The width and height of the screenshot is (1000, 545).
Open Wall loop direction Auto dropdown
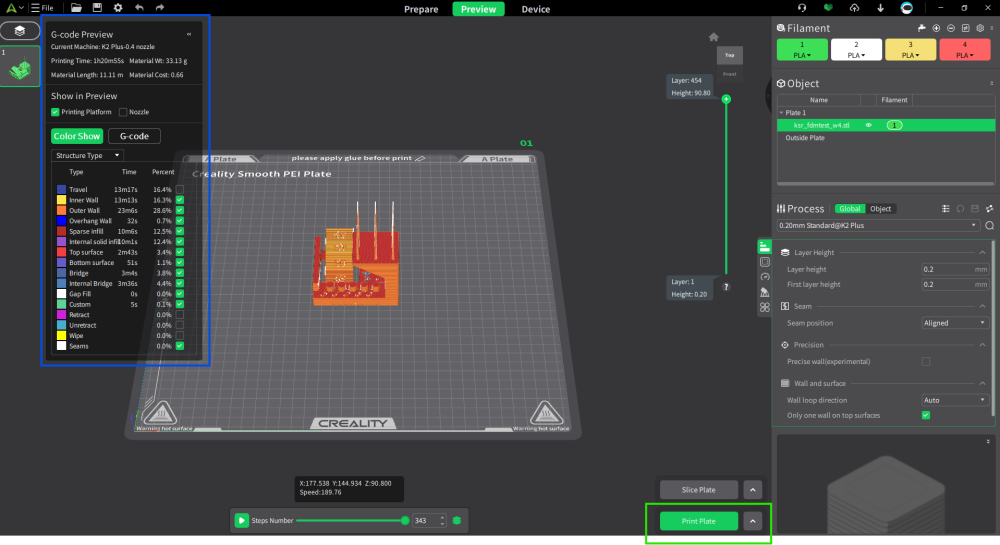[954, 400]
